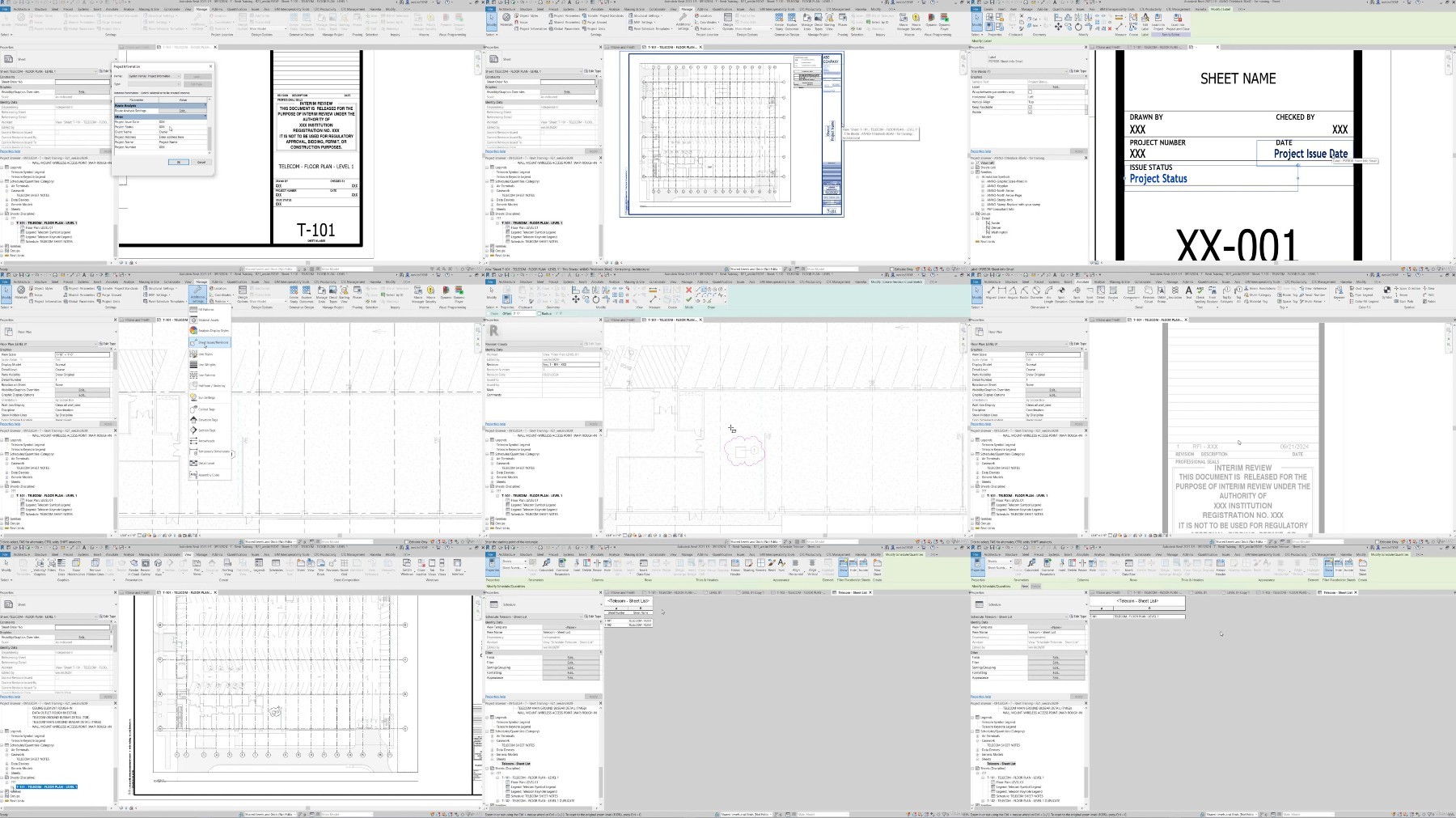Image resolution: width=1456 pixels, height=818 pixels.
Task: Click Shading icon in the two-row Sheet List window
Action: 748,566
